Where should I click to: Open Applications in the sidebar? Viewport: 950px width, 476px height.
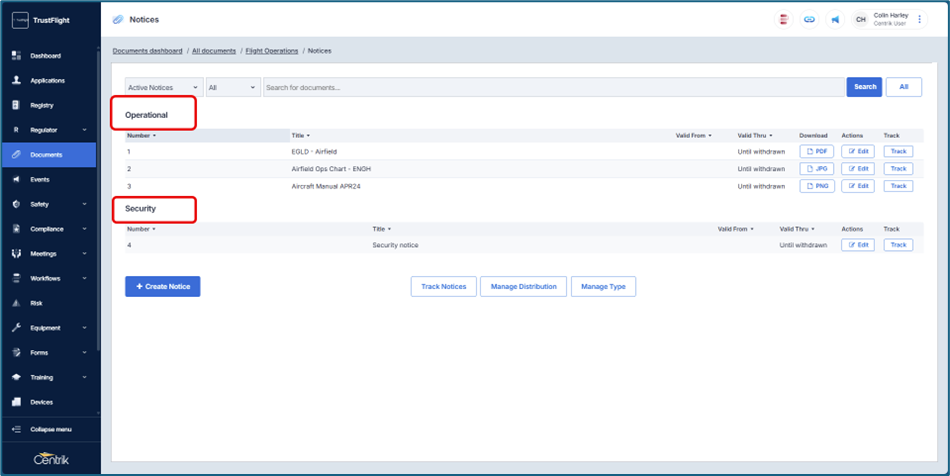[x=47, y=81]
